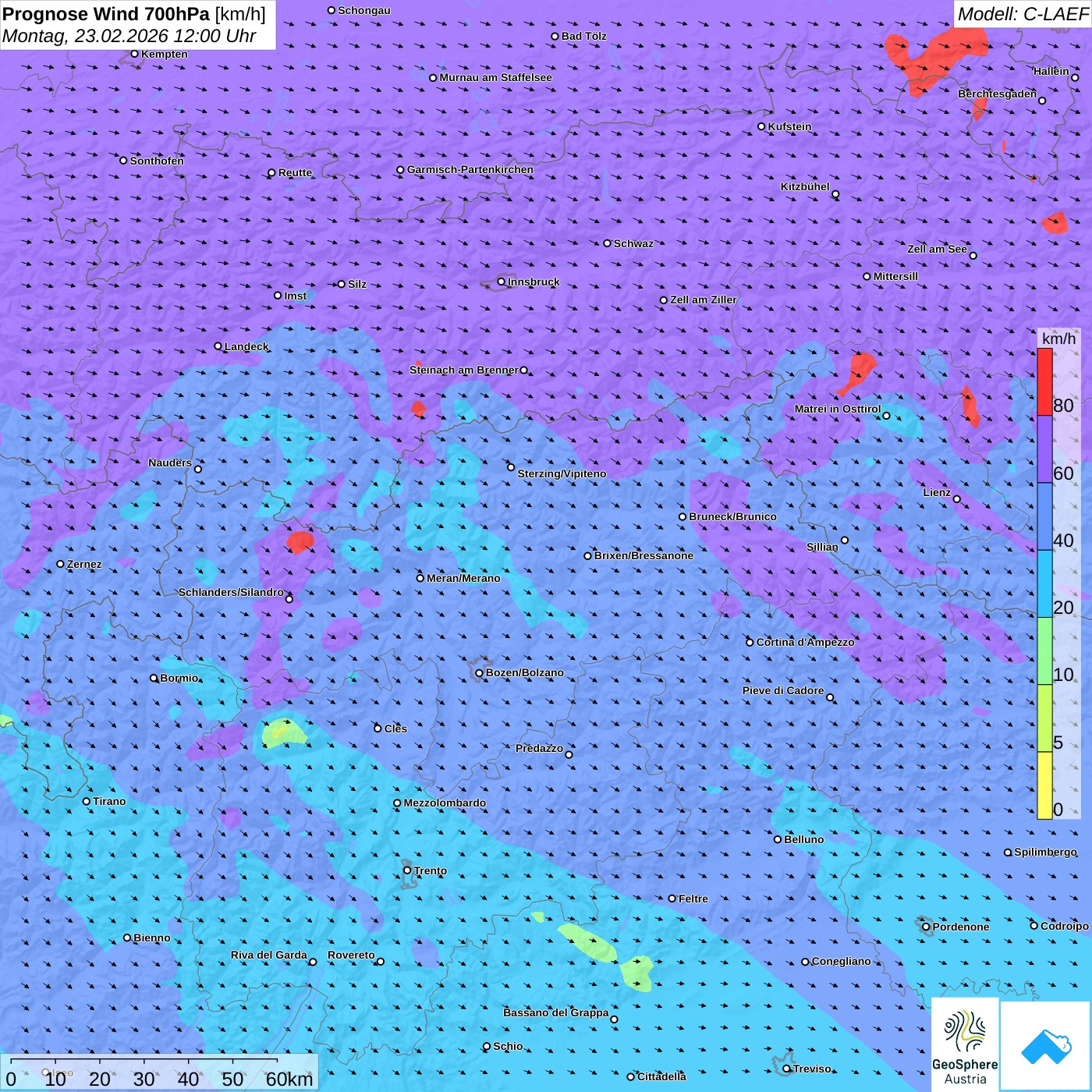
Task: Click the purple 60 km/h legend swatch
Action: tap(1044, 449)
